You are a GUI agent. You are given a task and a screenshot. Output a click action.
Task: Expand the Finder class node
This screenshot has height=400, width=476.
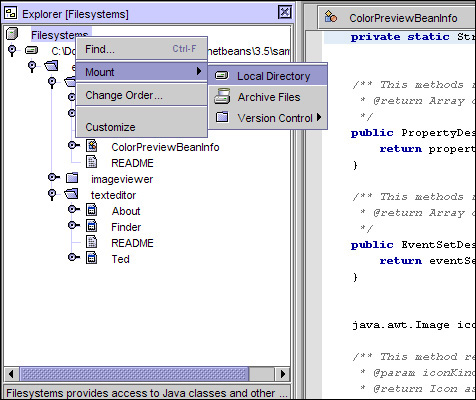[x=74, y=225]
